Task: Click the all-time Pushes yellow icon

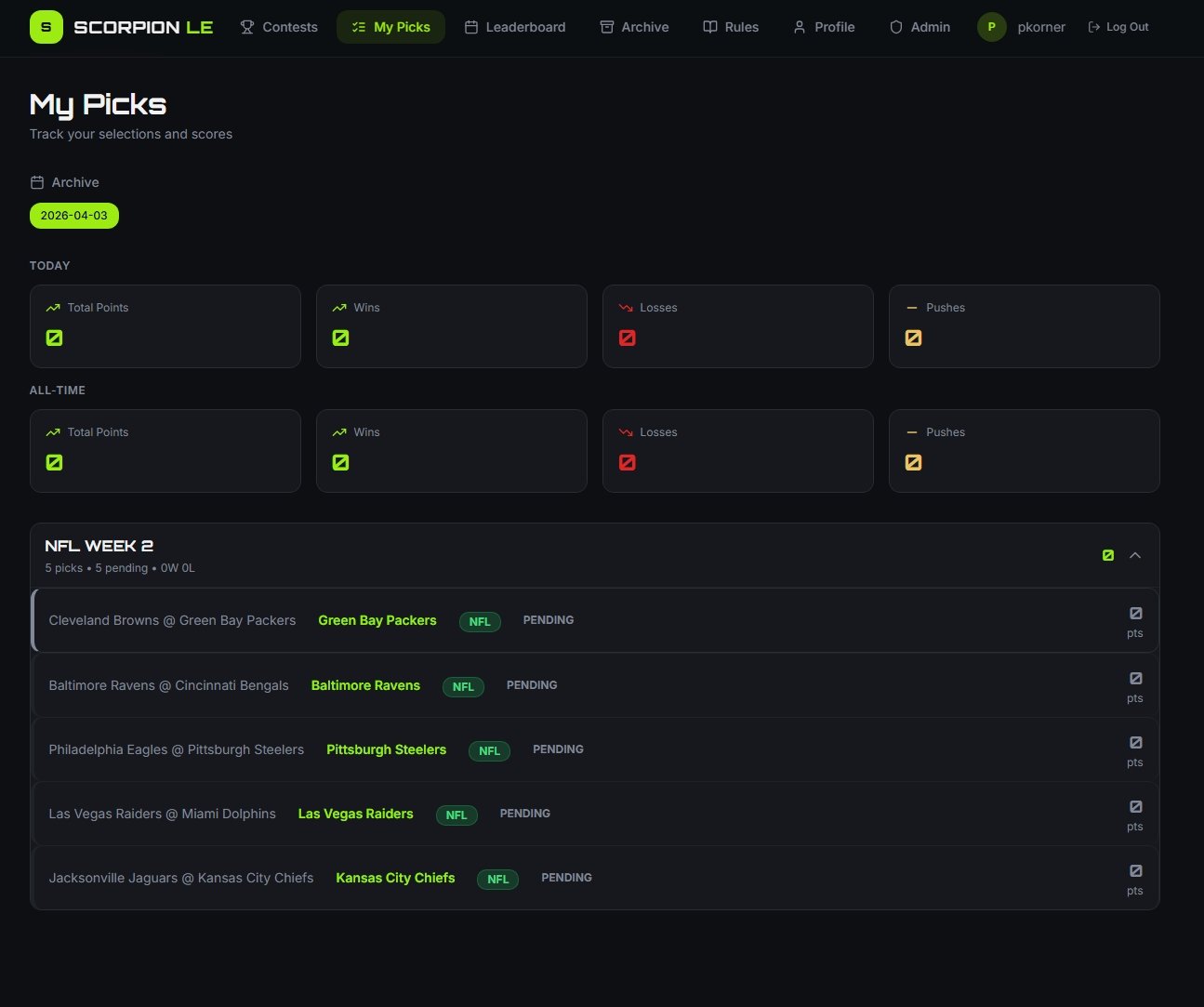Action: (x=914, y=462)
